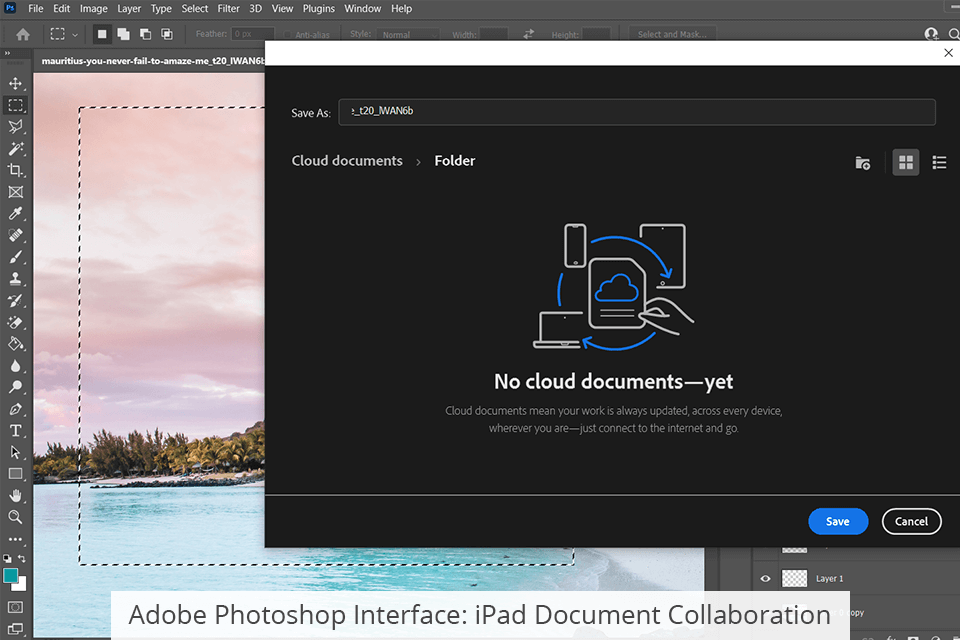Choose the Horizontal Type tool
960x640 pixels.
15,431
